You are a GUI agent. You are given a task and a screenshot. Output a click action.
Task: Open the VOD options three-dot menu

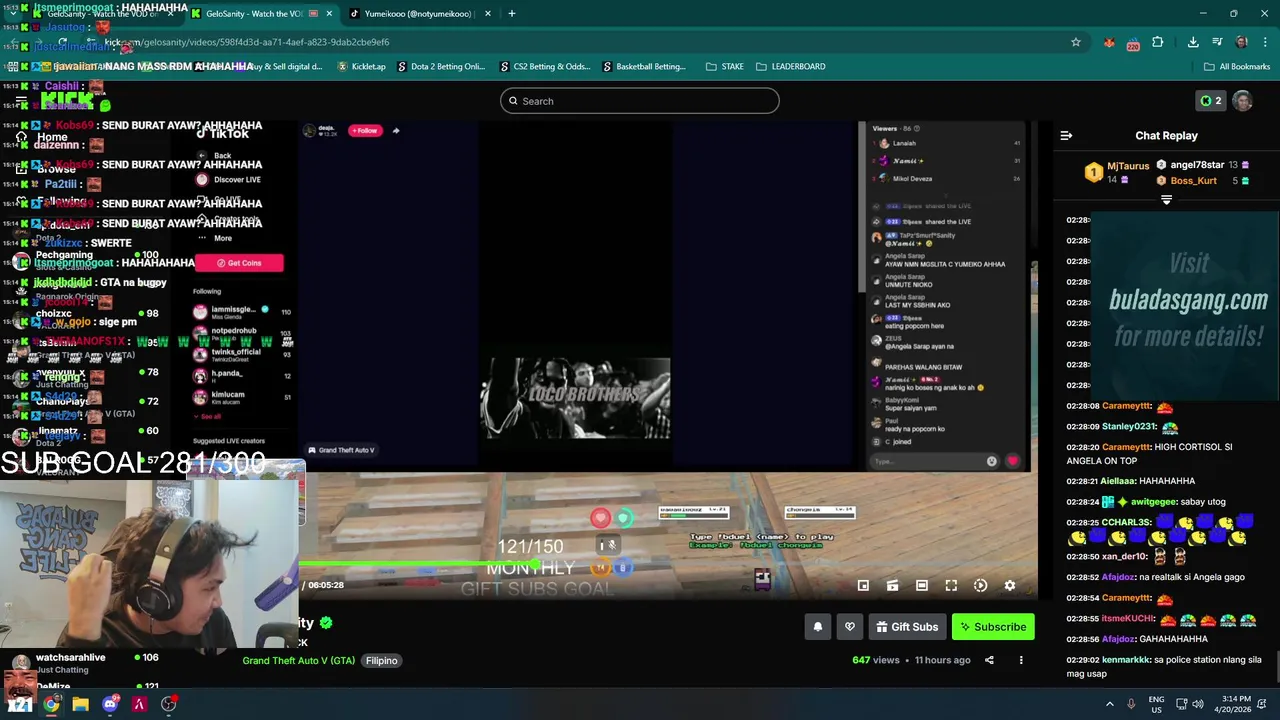click(x=1021, y=660)
